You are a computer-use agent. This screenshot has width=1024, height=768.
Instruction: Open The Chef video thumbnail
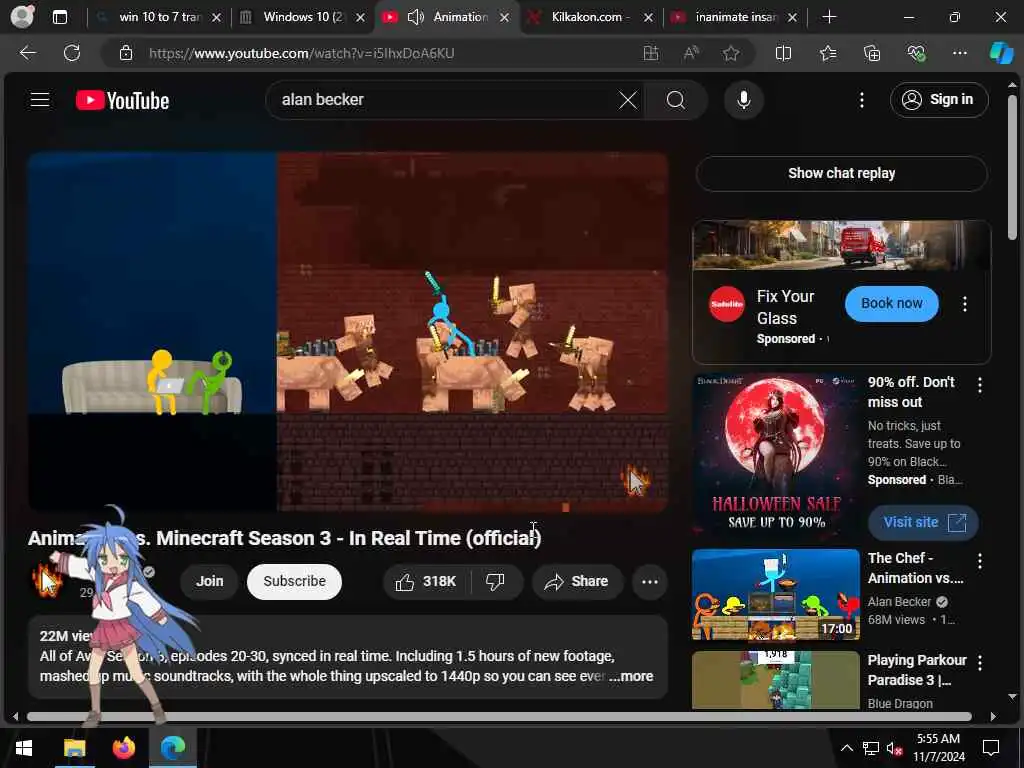776,594
